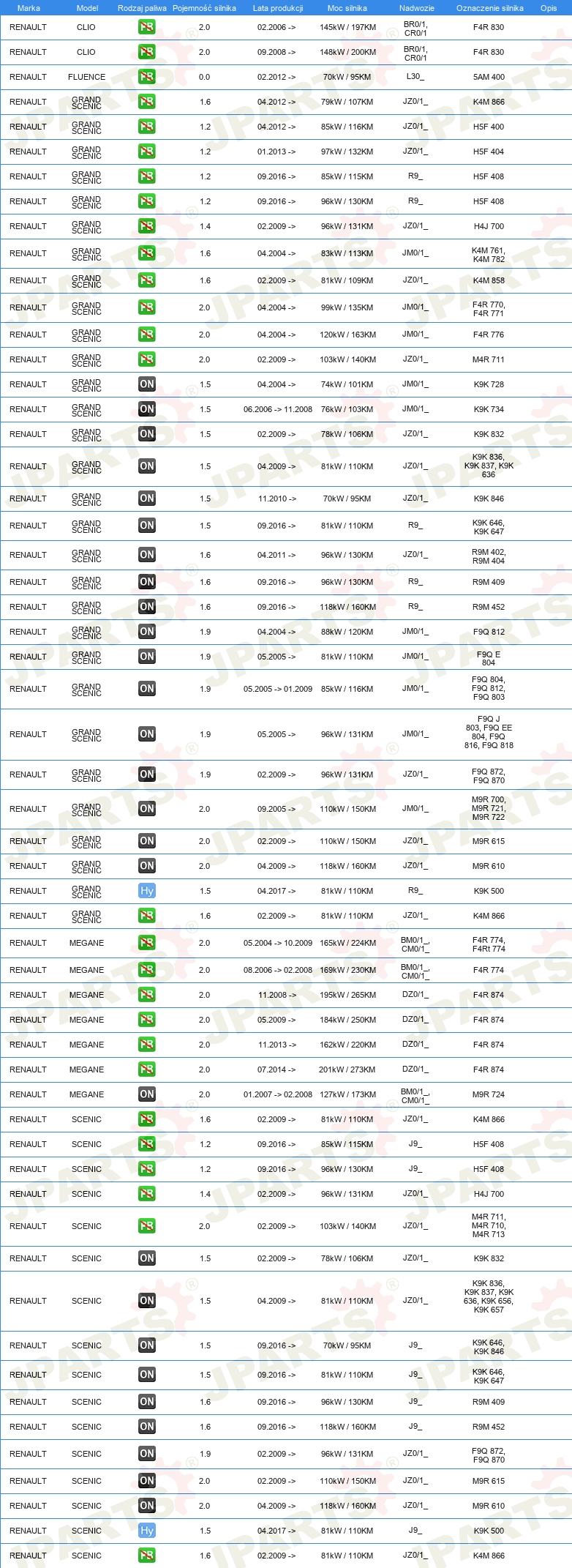Viewport: 572px width, 1568px height.
Task: Click ON diesel icon in M9R 700, M9R 721 row
Action: [146, 809]
